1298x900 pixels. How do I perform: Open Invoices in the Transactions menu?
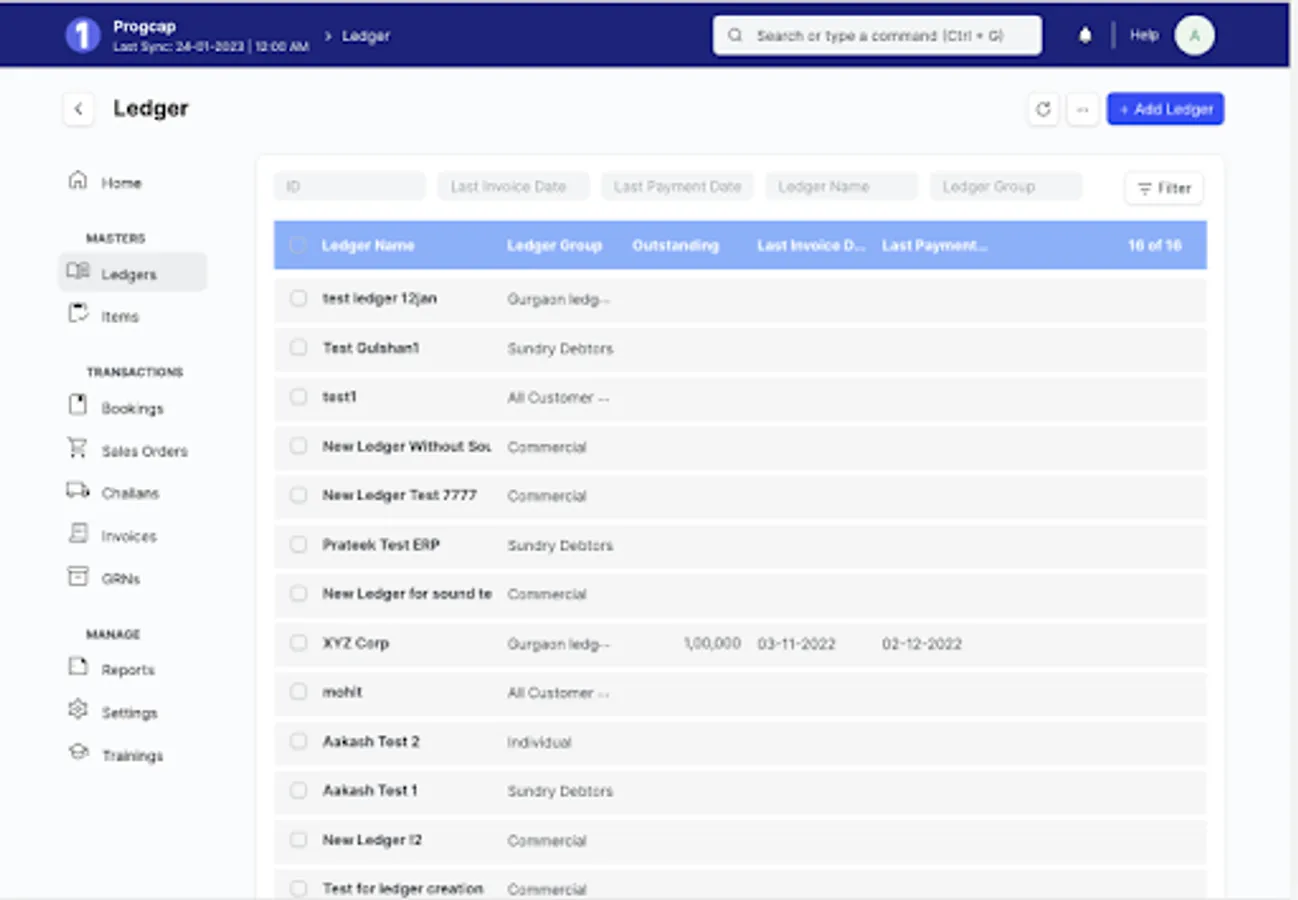pos(128,536)
